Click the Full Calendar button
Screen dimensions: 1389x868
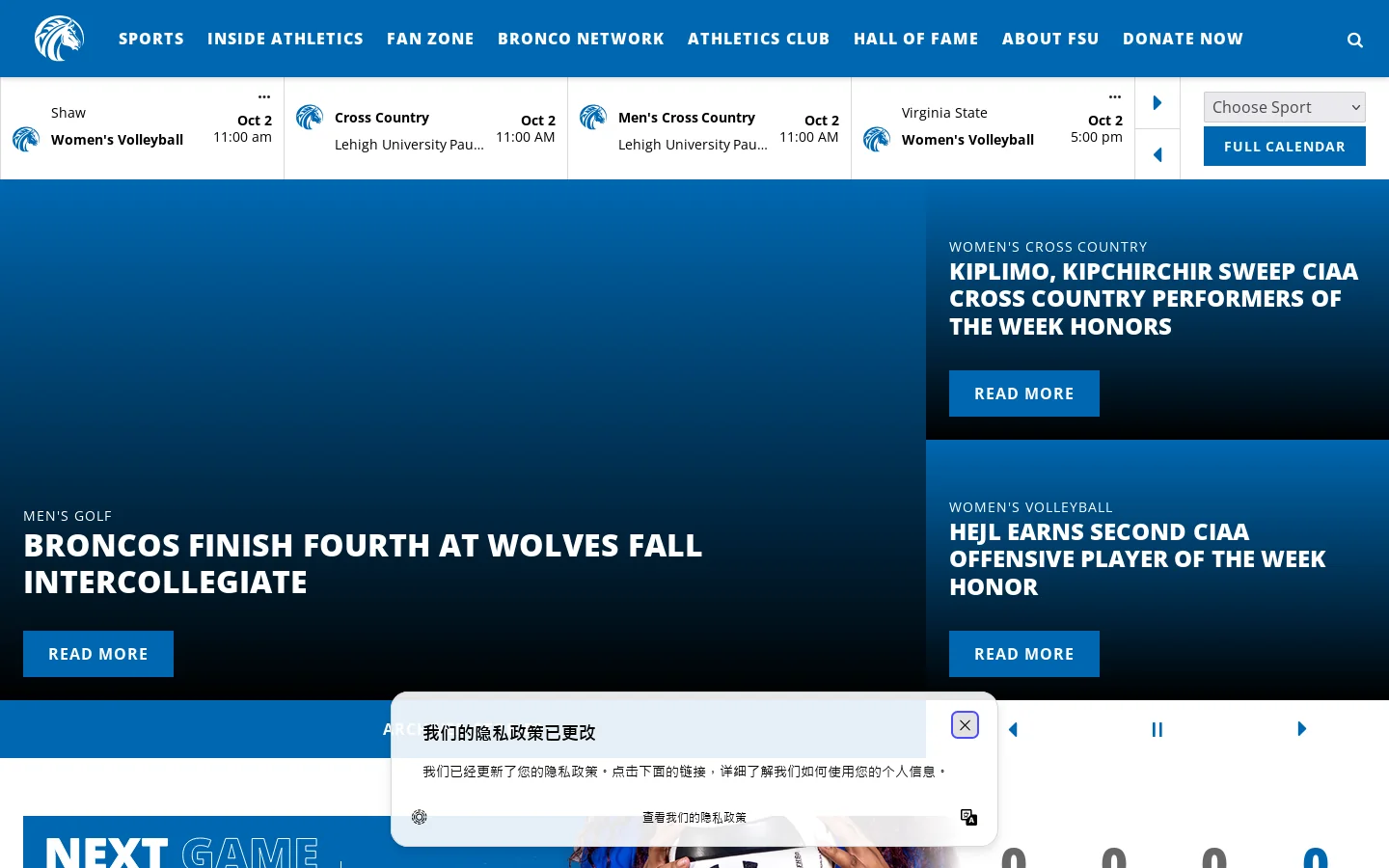[1285, 147]
